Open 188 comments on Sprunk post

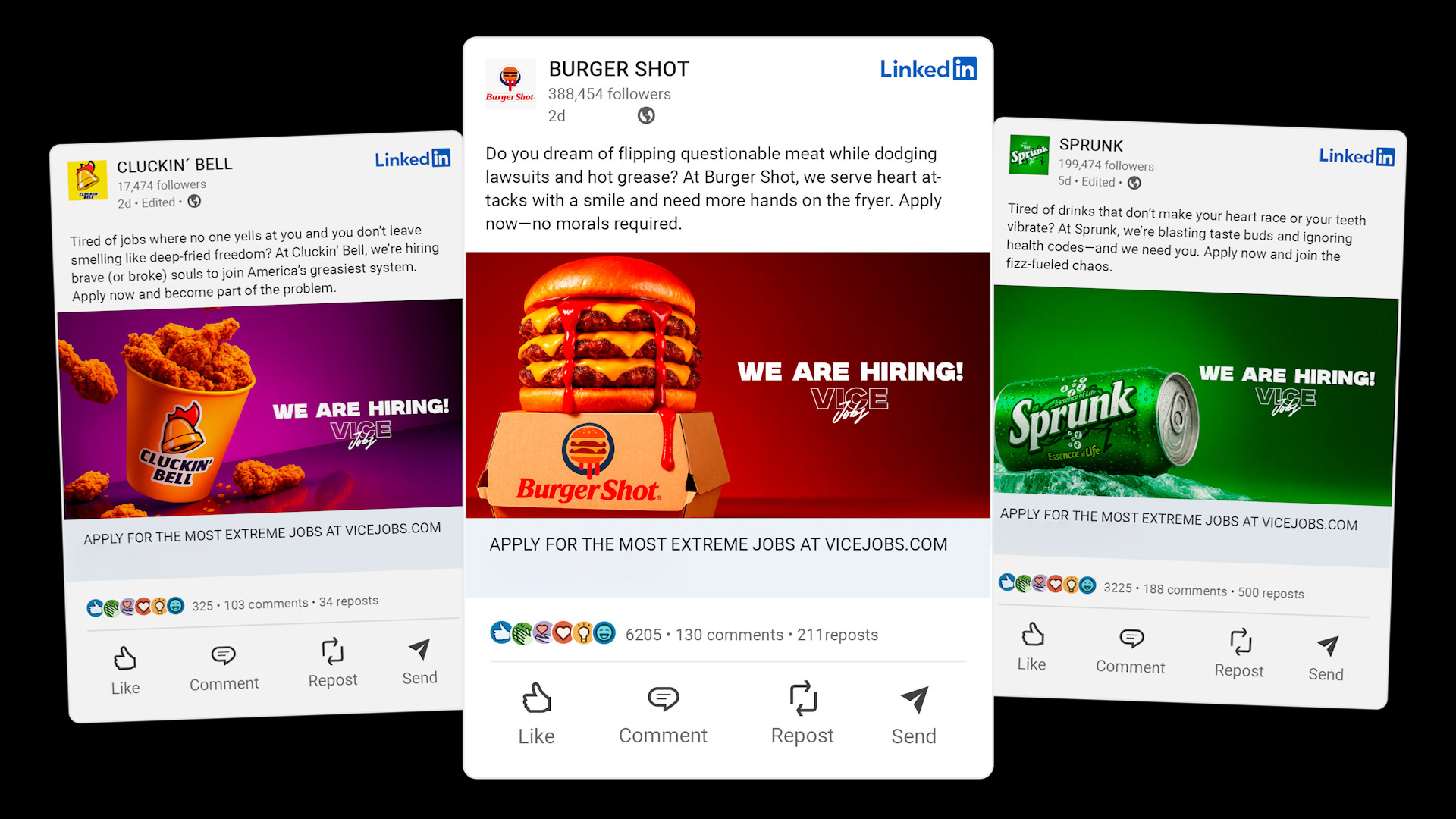pyautogui.click(x=1185, y=590)
